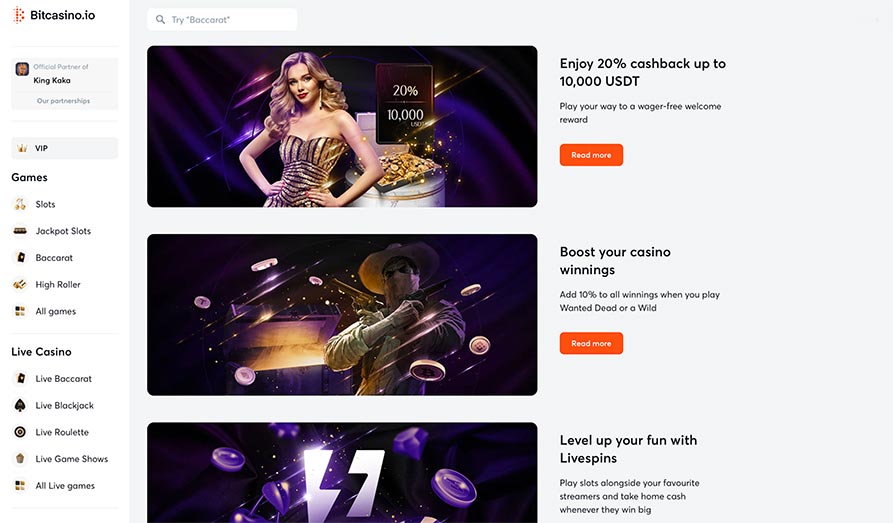893x523 pixels.
Task: Select the High Roller icon
Action: pyautogui.click(x=20, y=284)
